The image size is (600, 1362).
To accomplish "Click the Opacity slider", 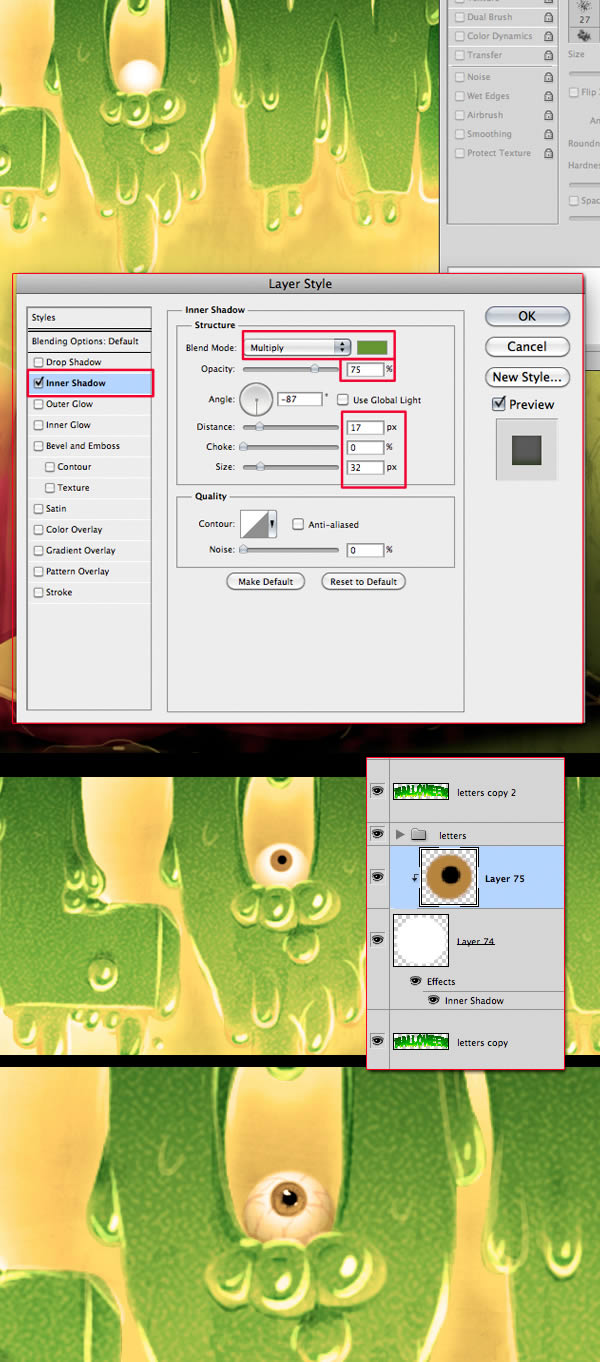I will click(x=291, y=370).
